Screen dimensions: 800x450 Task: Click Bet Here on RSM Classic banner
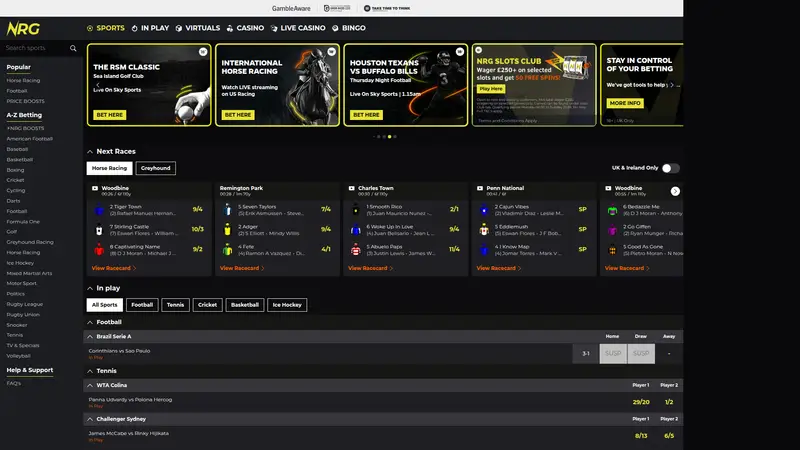tap(110, 115)
